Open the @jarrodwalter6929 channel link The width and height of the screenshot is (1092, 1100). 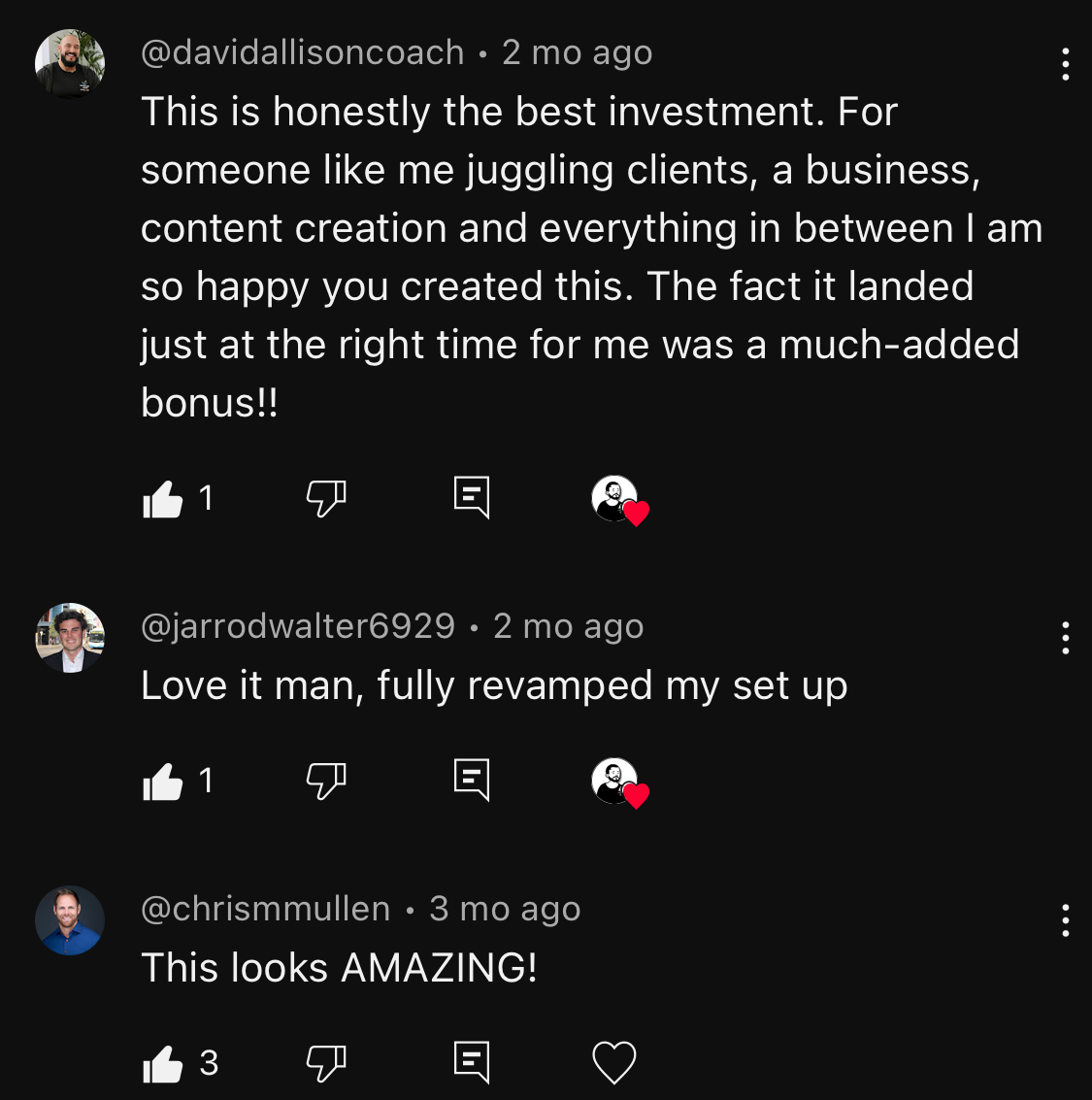[298, 626]
